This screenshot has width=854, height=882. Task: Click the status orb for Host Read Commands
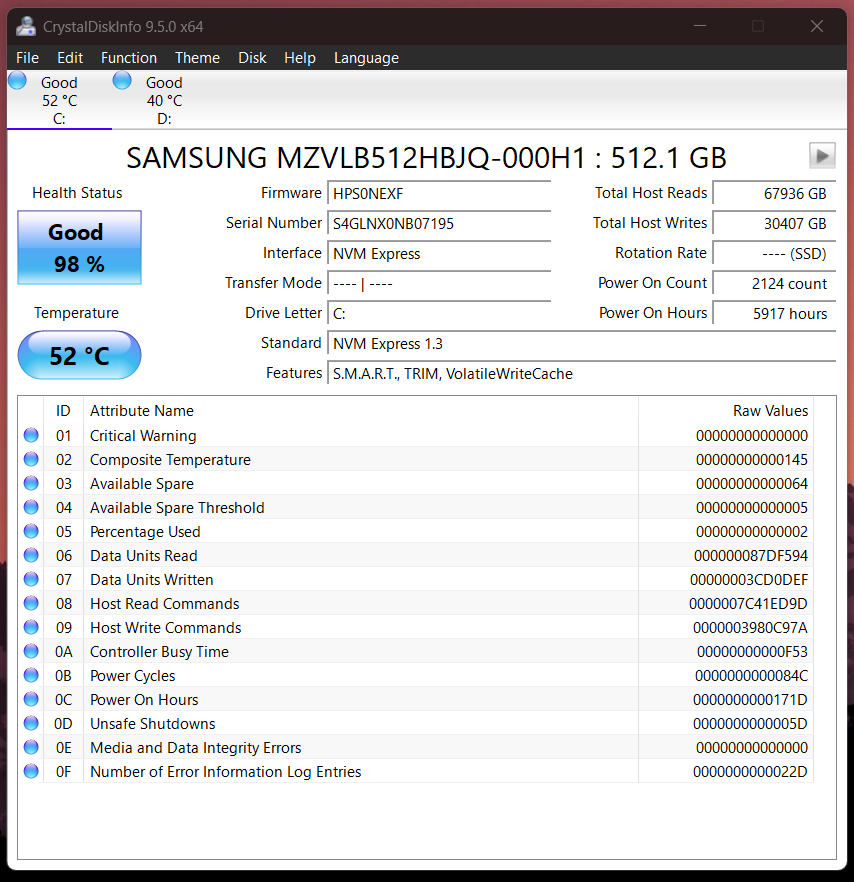pos(31,604)
